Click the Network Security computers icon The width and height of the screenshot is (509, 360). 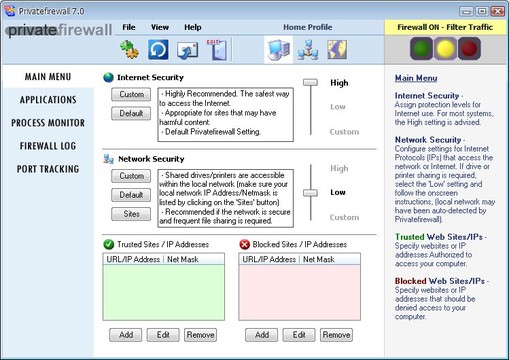[x=109, y=159]
